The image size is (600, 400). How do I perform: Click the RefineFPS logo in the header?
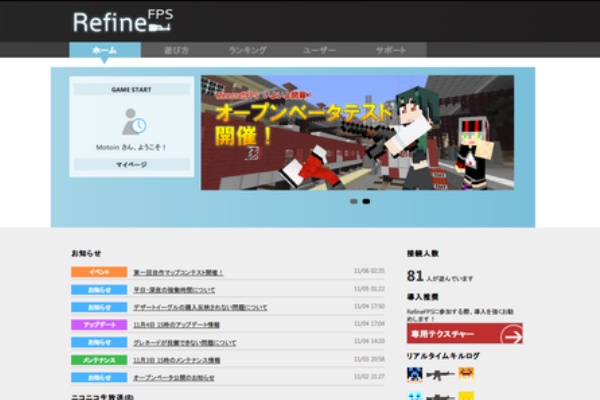point(123,21)
